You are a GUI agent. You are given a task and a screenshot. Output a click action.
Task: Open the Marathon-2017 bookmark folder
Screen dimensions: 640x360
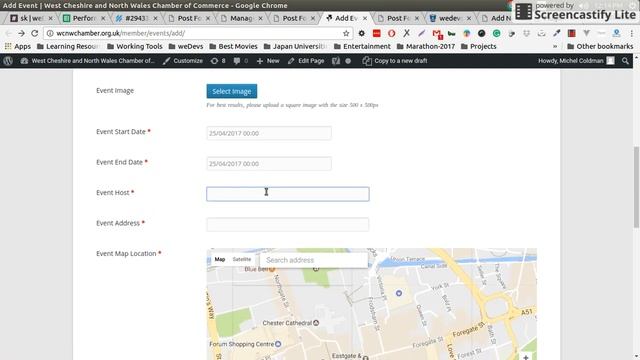426,47
